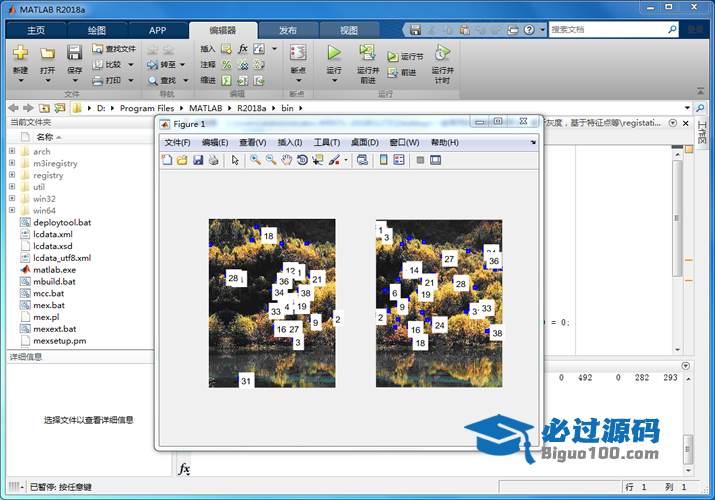Open the Print (打印) dropdown arrow
Image resolution: width=715 pixels, height=500 pixels.
[x=129, y=80]
